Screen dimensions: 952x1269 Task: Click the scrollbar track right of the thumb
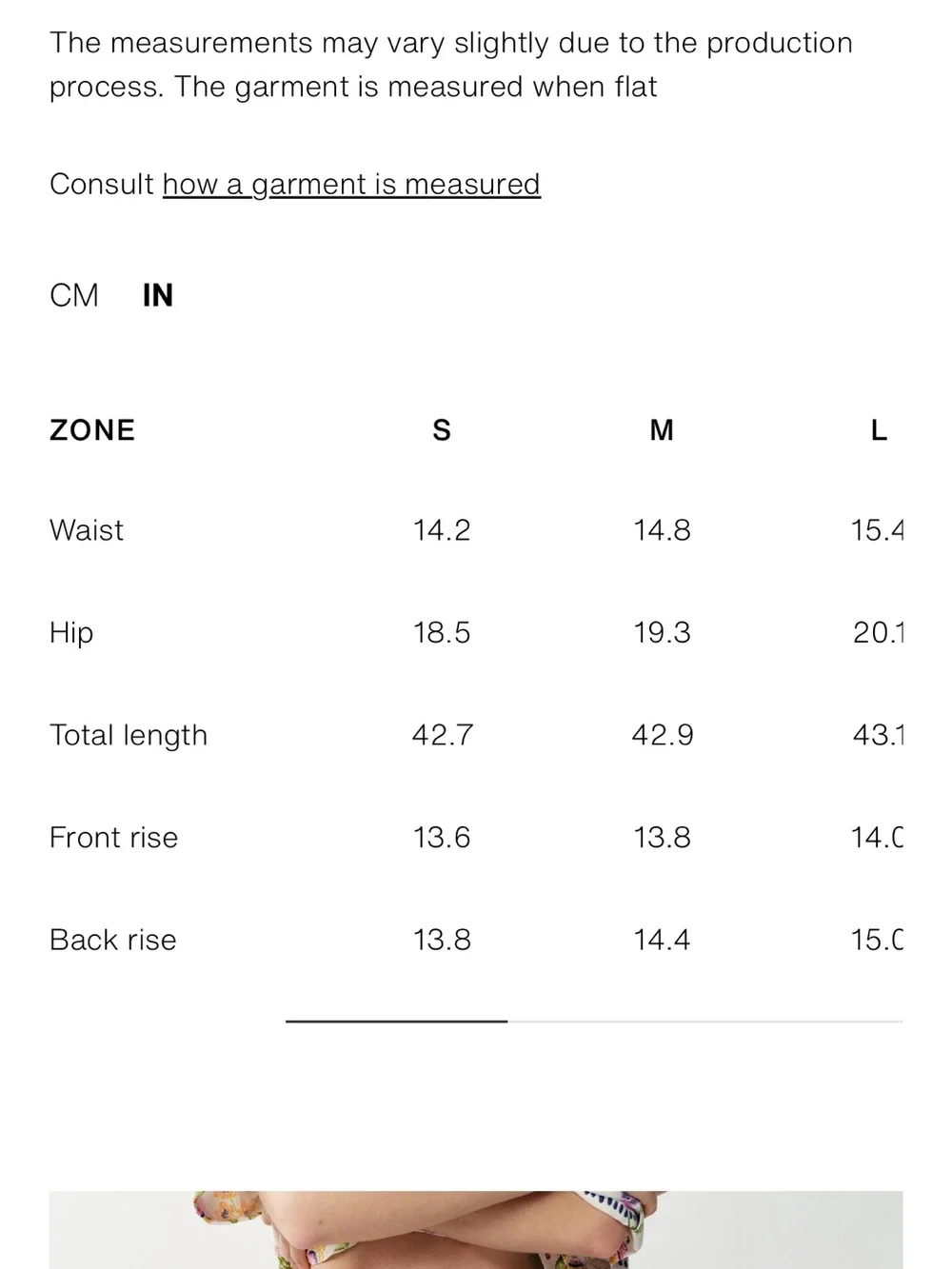tap(704, 1021)
